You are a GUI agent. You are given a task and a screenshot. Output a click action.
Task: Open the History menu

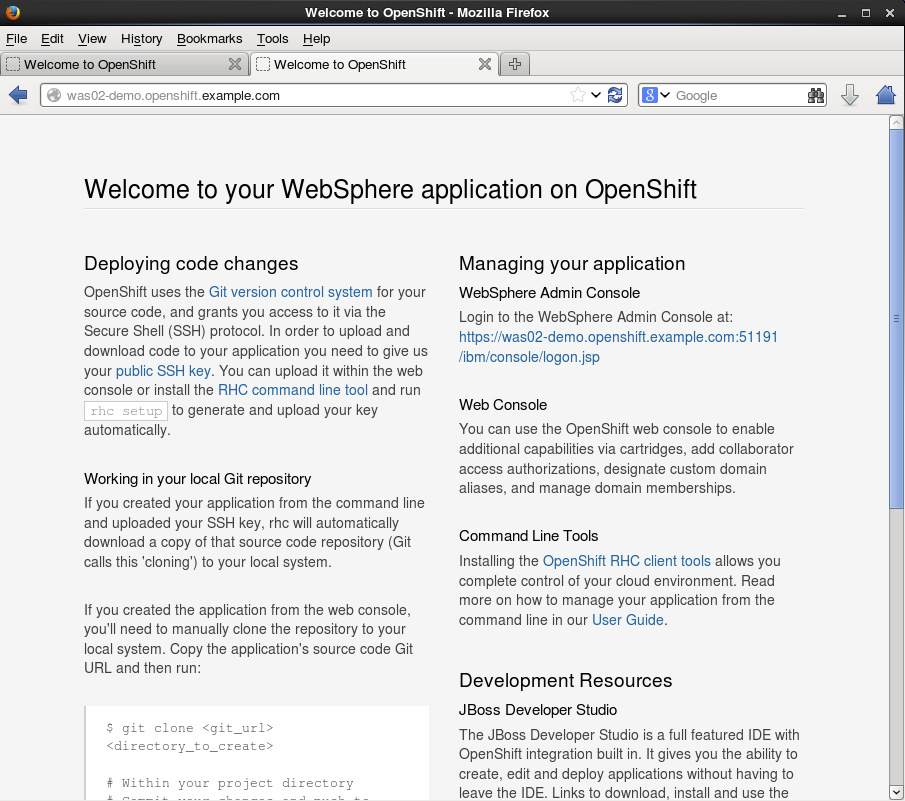pos(141,39)
